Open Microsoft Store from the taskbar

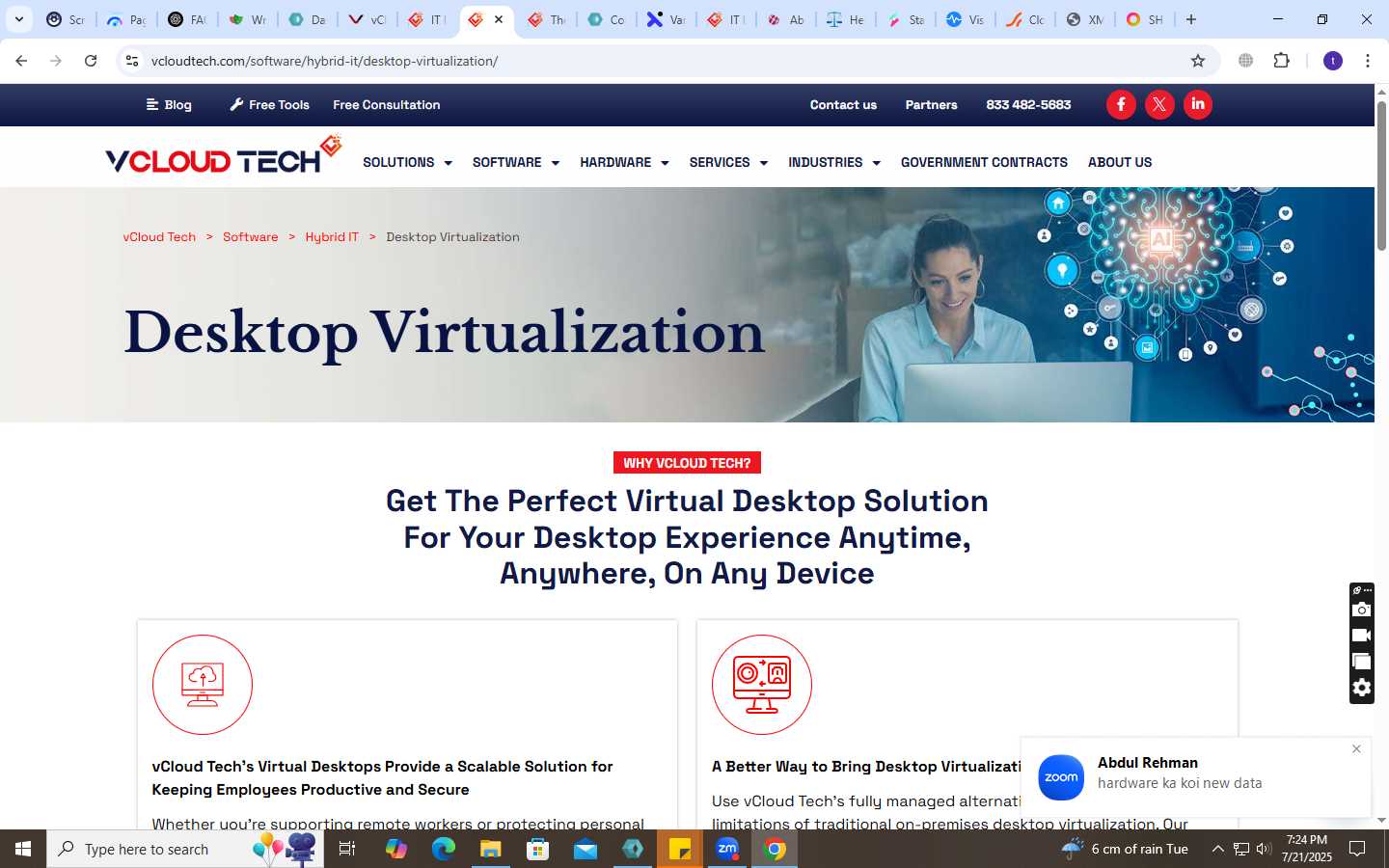click(537, 849)
